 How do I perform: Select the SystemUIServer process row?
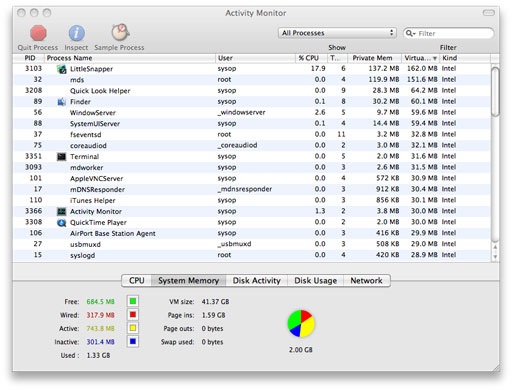click(252, 124)
